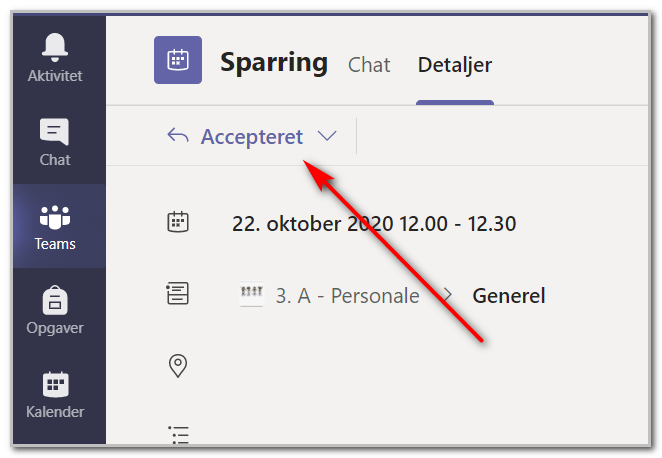Open the Generel channel
Image resolution: width=662 pixels, height=458 pixels.
(509, 295)
